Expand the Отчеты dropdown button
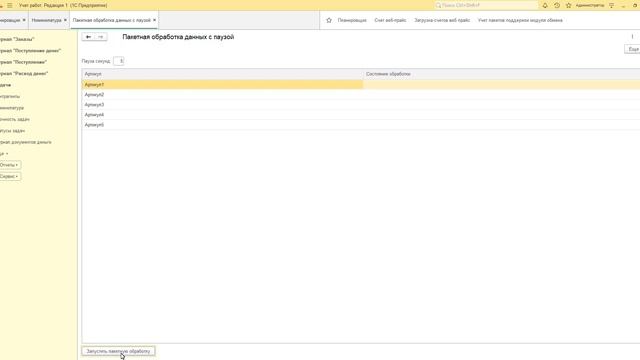 pos(9,165)
